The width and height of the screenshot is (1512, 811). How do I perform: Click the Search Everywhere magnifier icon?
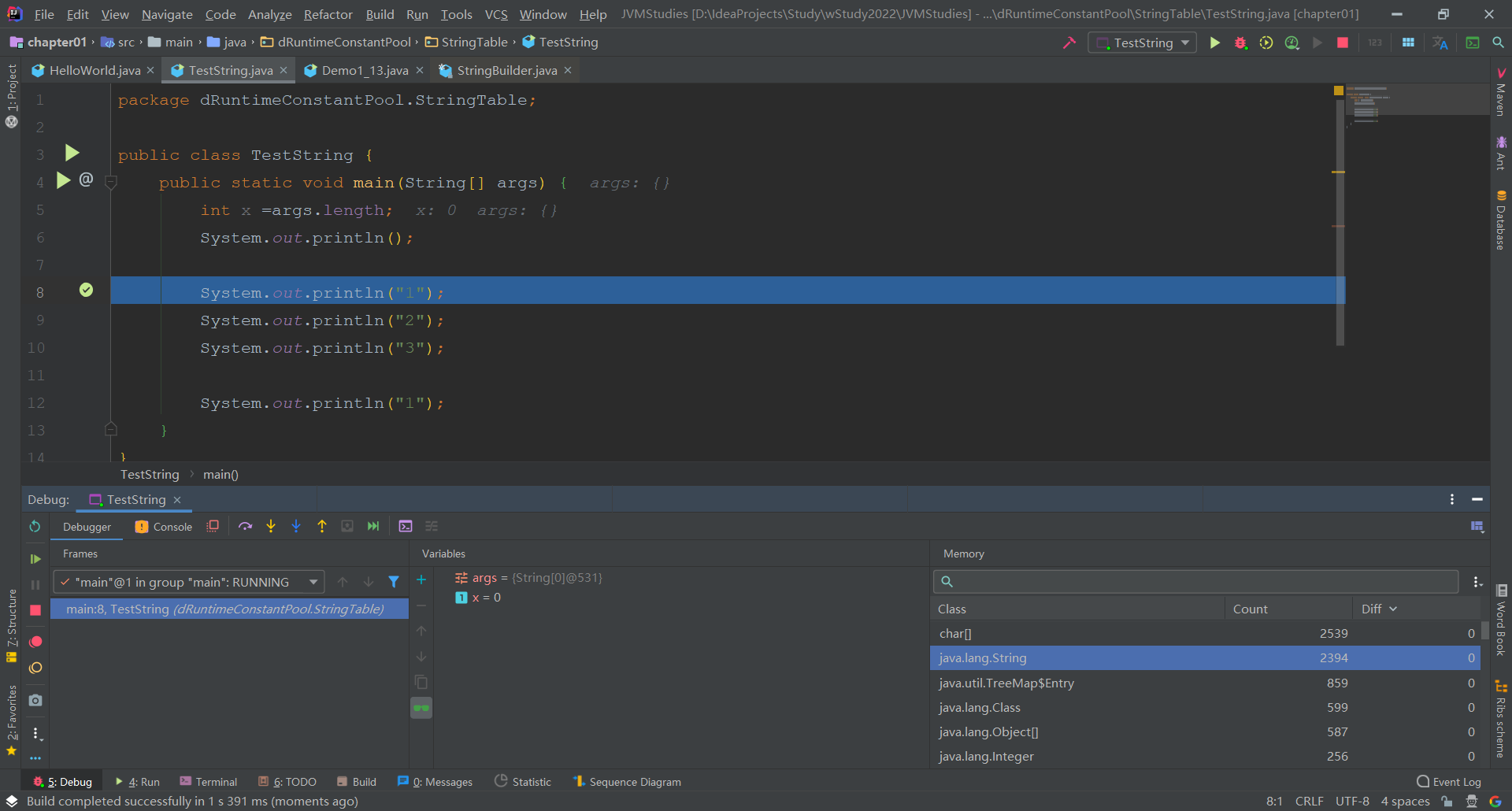pos(1498,43)
